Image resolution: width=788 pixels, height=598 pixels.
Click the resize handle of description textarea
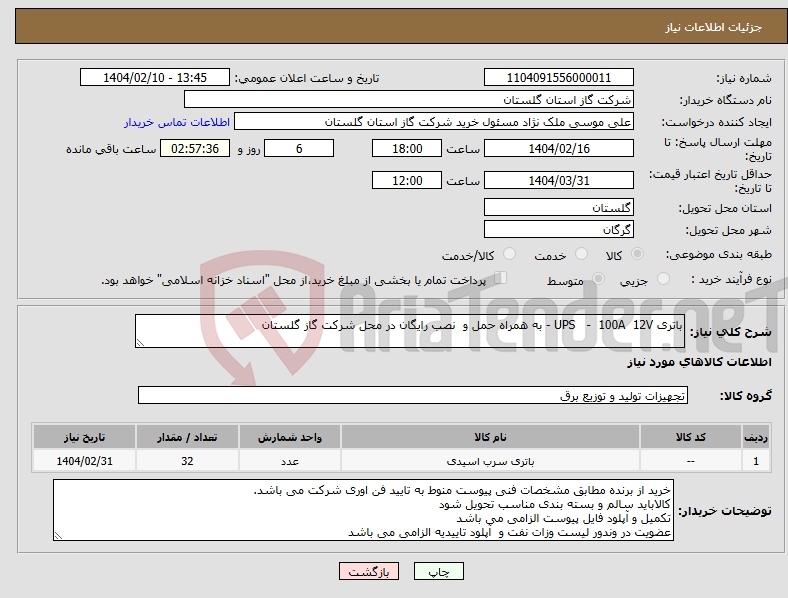pyautogui.click(x=140, y=343)
